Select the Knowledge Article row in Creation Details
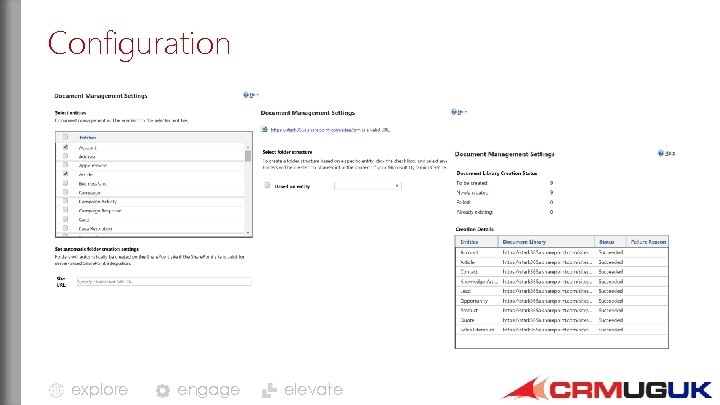720x405 pixels. click(x=562, y=281)
